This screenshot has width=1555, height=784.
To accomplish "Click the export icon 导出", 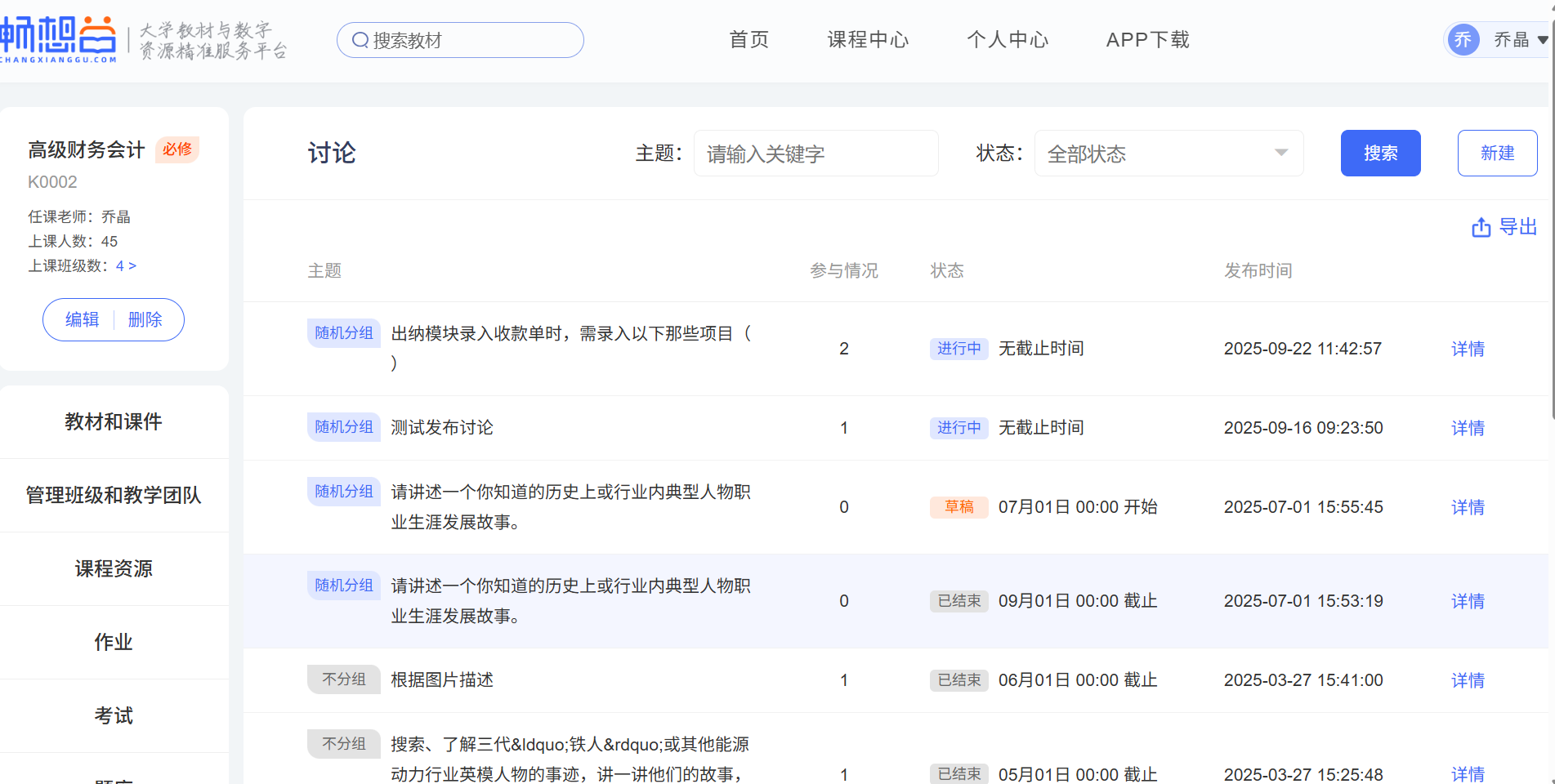I will [1481, 228].
